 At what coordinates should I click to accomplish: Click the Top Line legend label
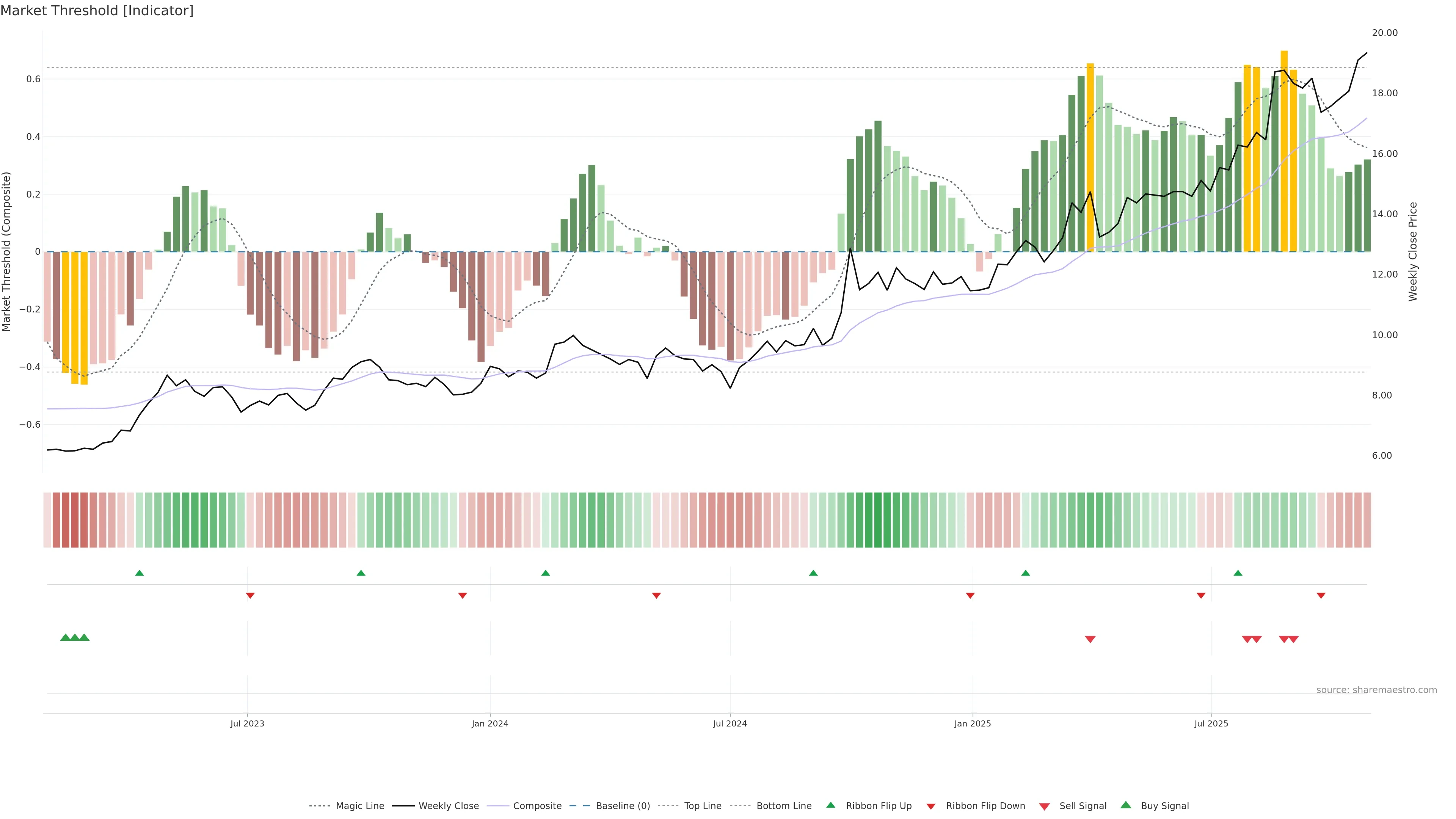tap(703, 806)
